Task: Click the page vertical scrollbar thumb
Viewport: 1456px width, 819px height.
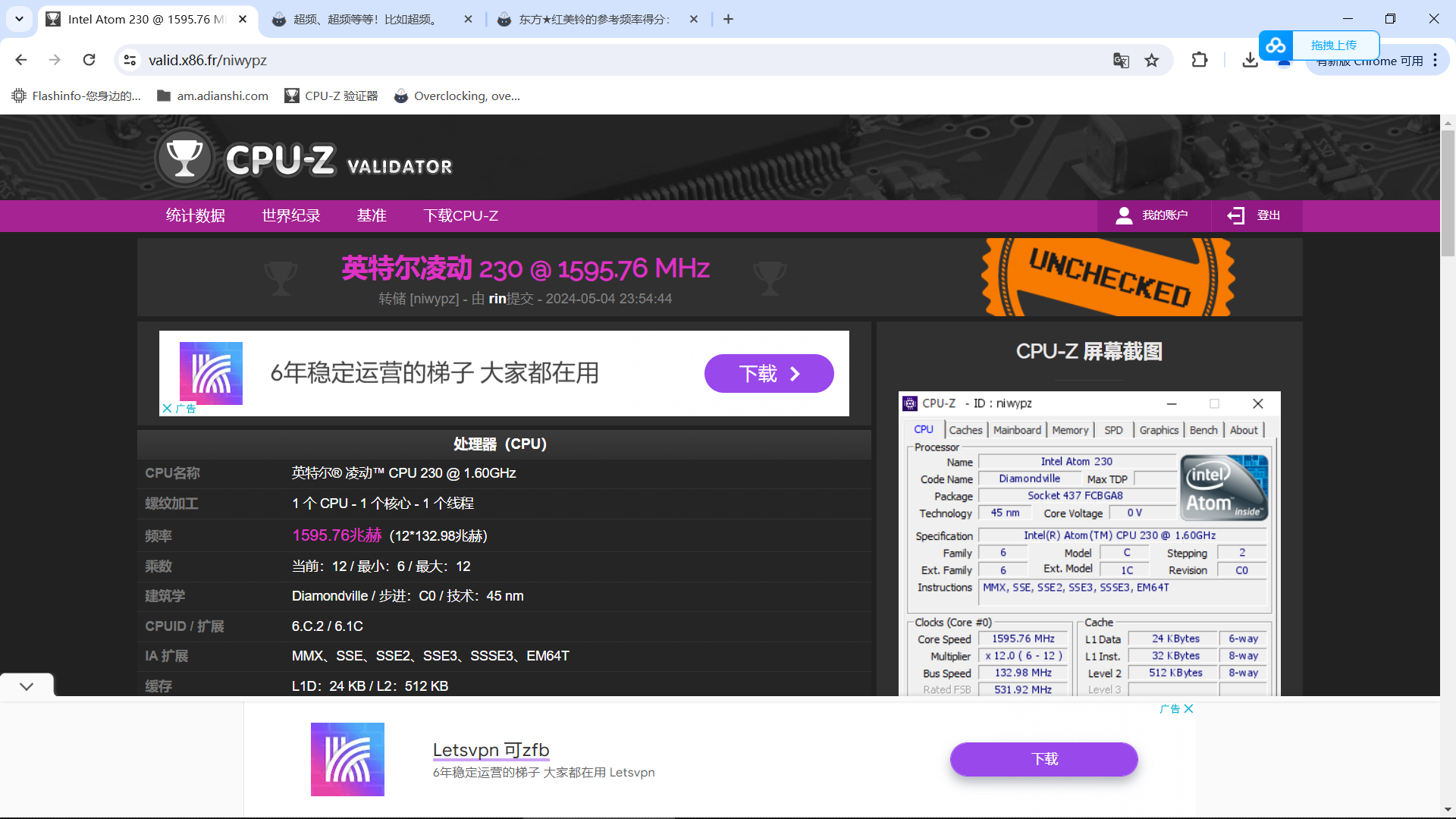Action: click(x=1448, y=193)
